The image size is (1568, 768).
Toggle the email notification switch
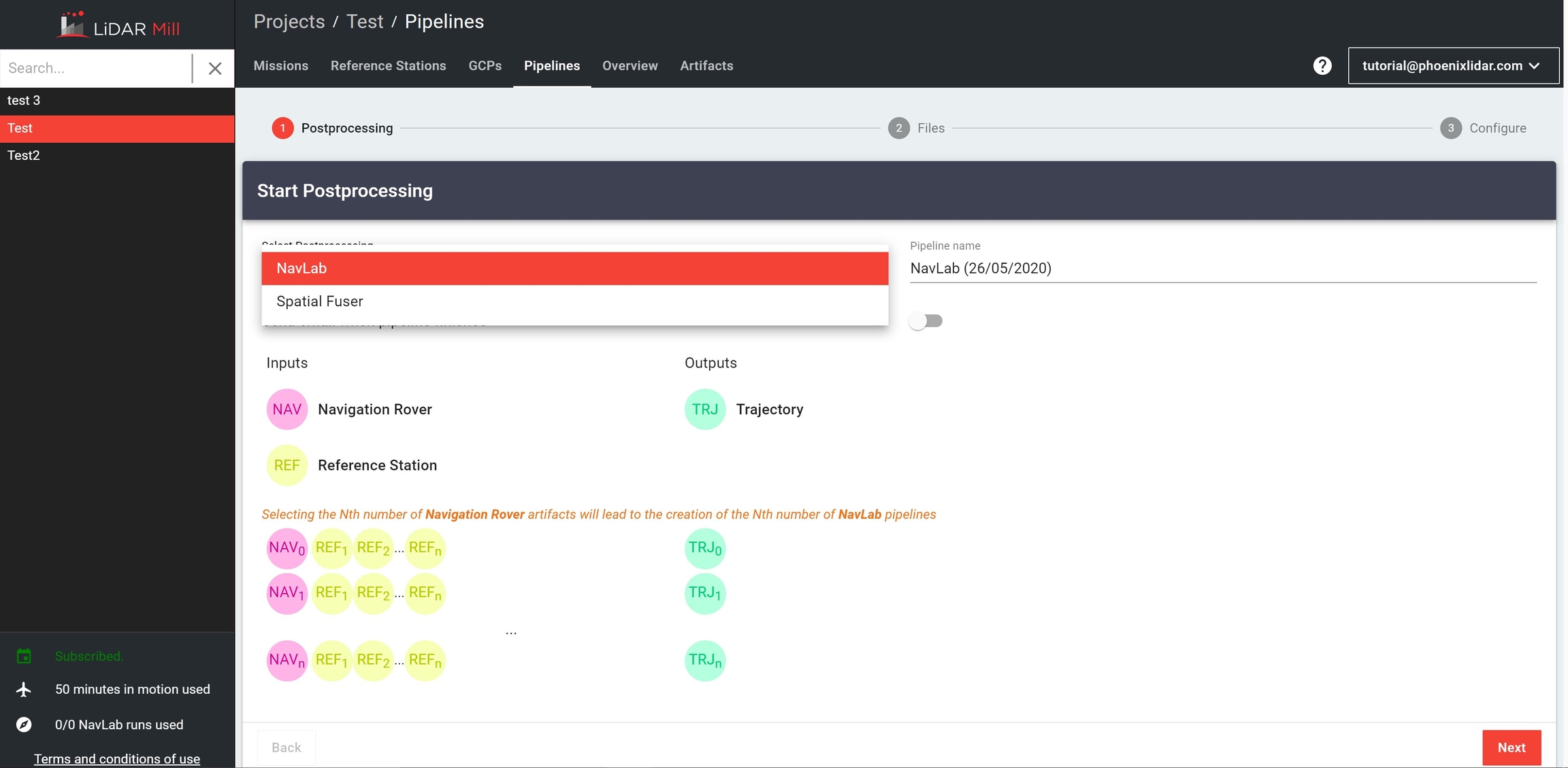[x=926, y=321]
